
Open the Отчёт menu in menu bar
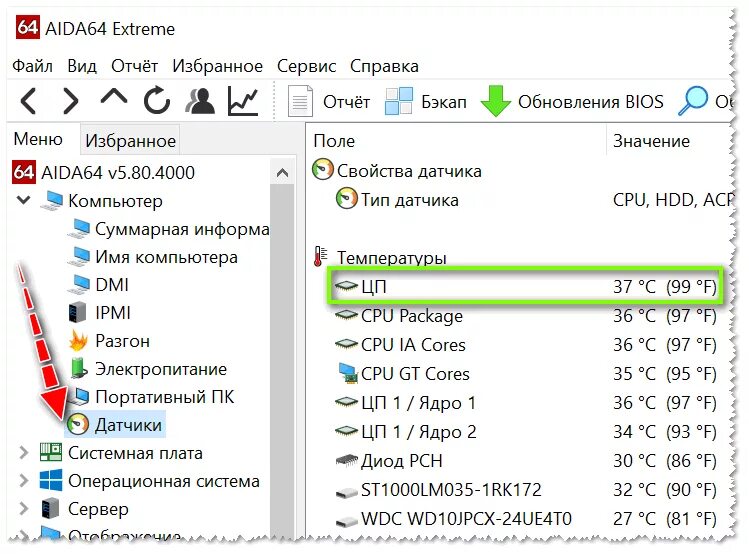coord(134,66)
